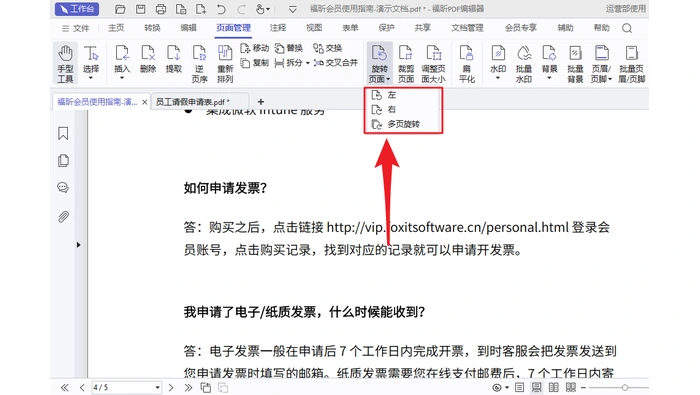Switch to the 注释 comment tab
The width and height of the screenshot is (700, 395).
click(278, 28)
